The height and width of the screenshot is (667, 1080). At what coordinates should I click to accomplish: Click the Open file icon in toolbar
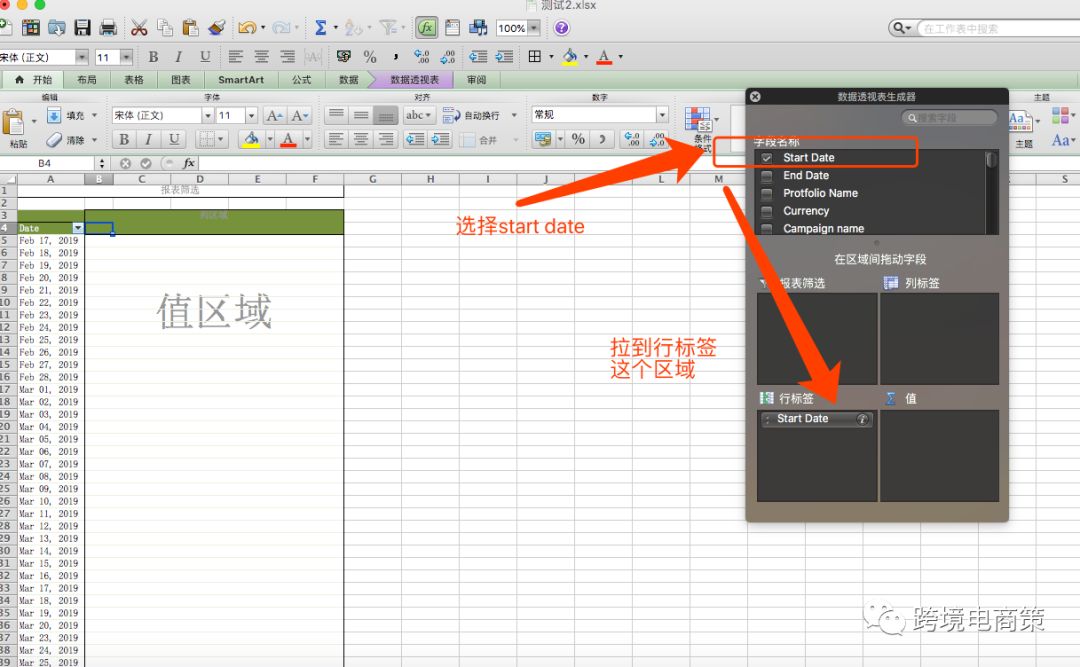pos(56,28)
